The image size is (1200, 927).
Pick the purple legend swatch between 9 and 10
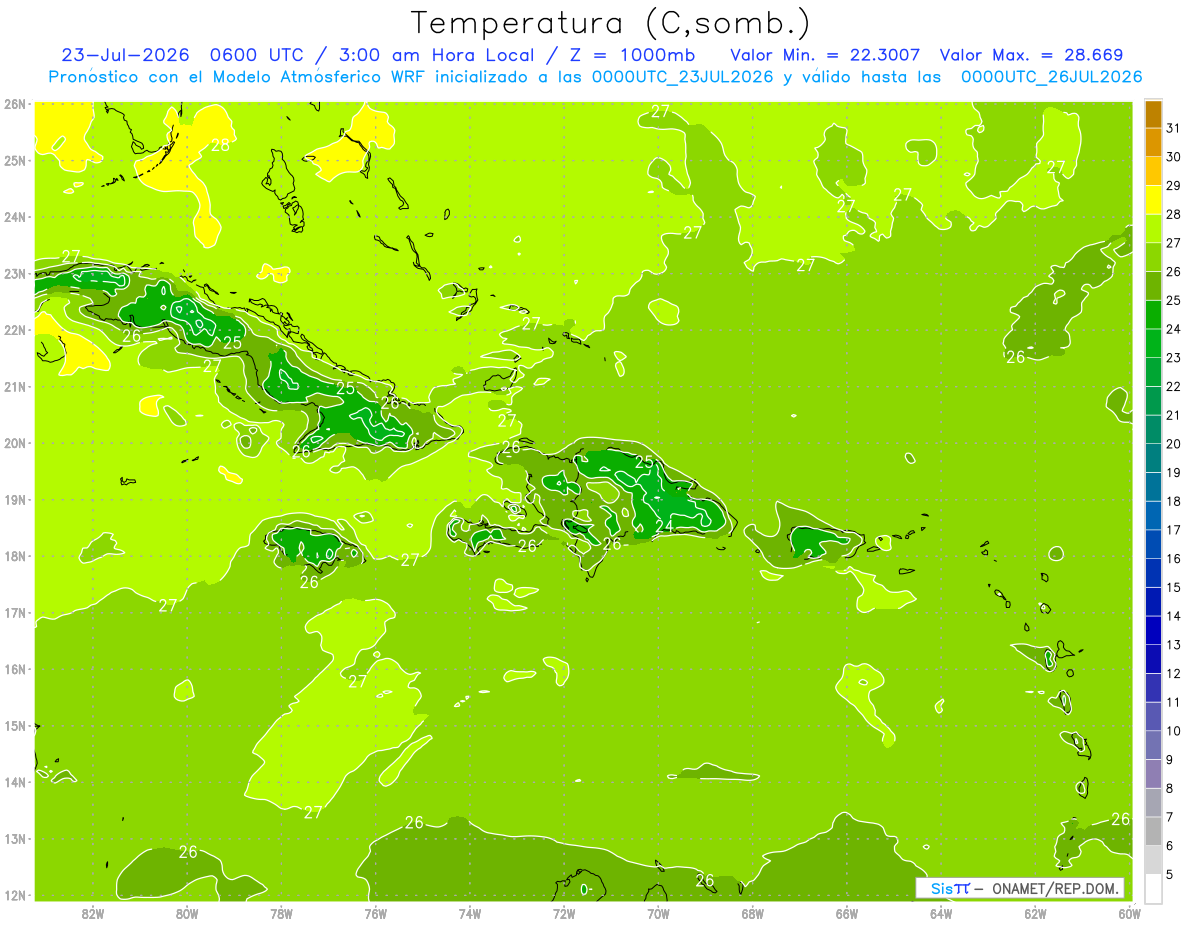(1153, 745)
